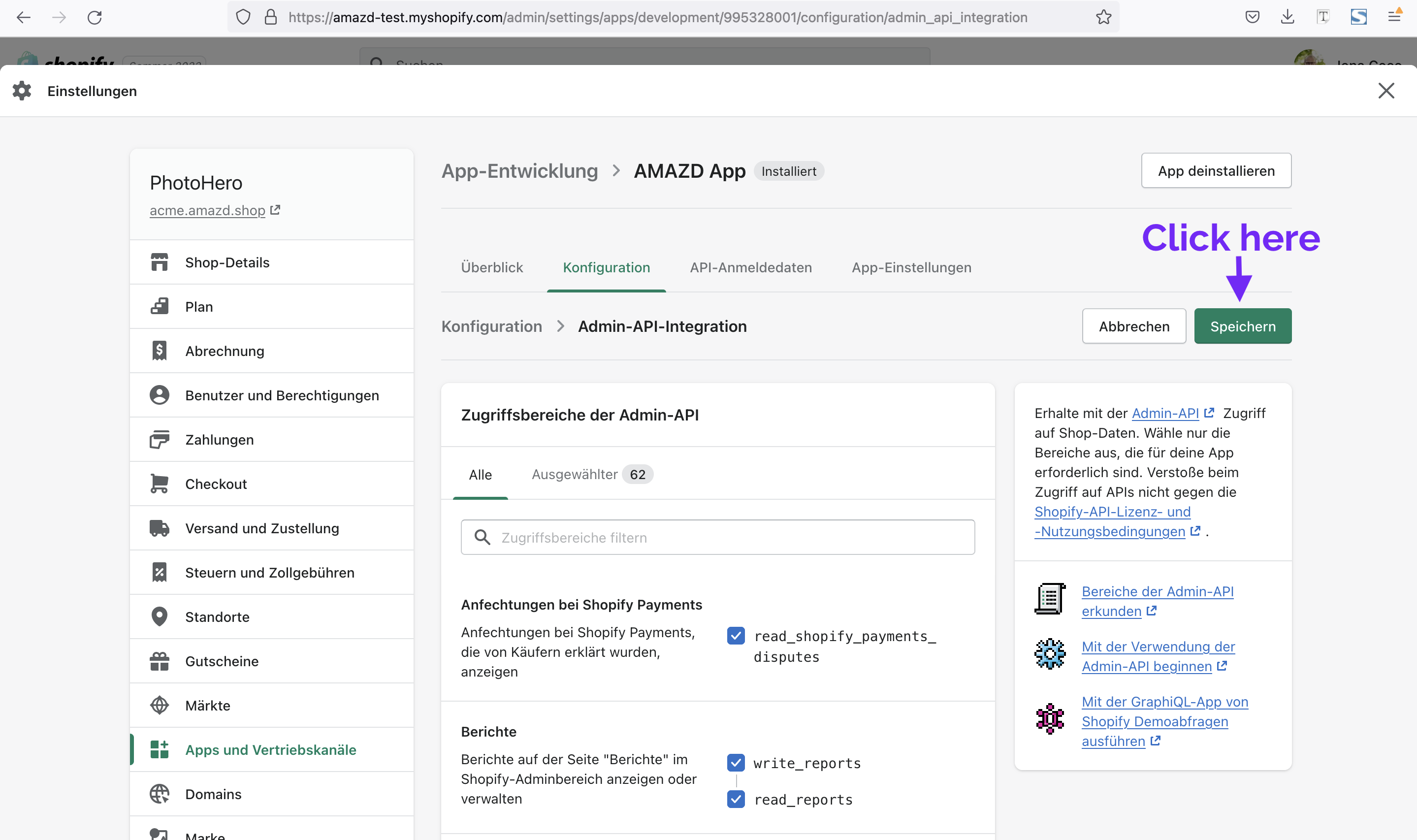
Task: Click the Gutscheine gift icon
Action: (x=160, y=661)
